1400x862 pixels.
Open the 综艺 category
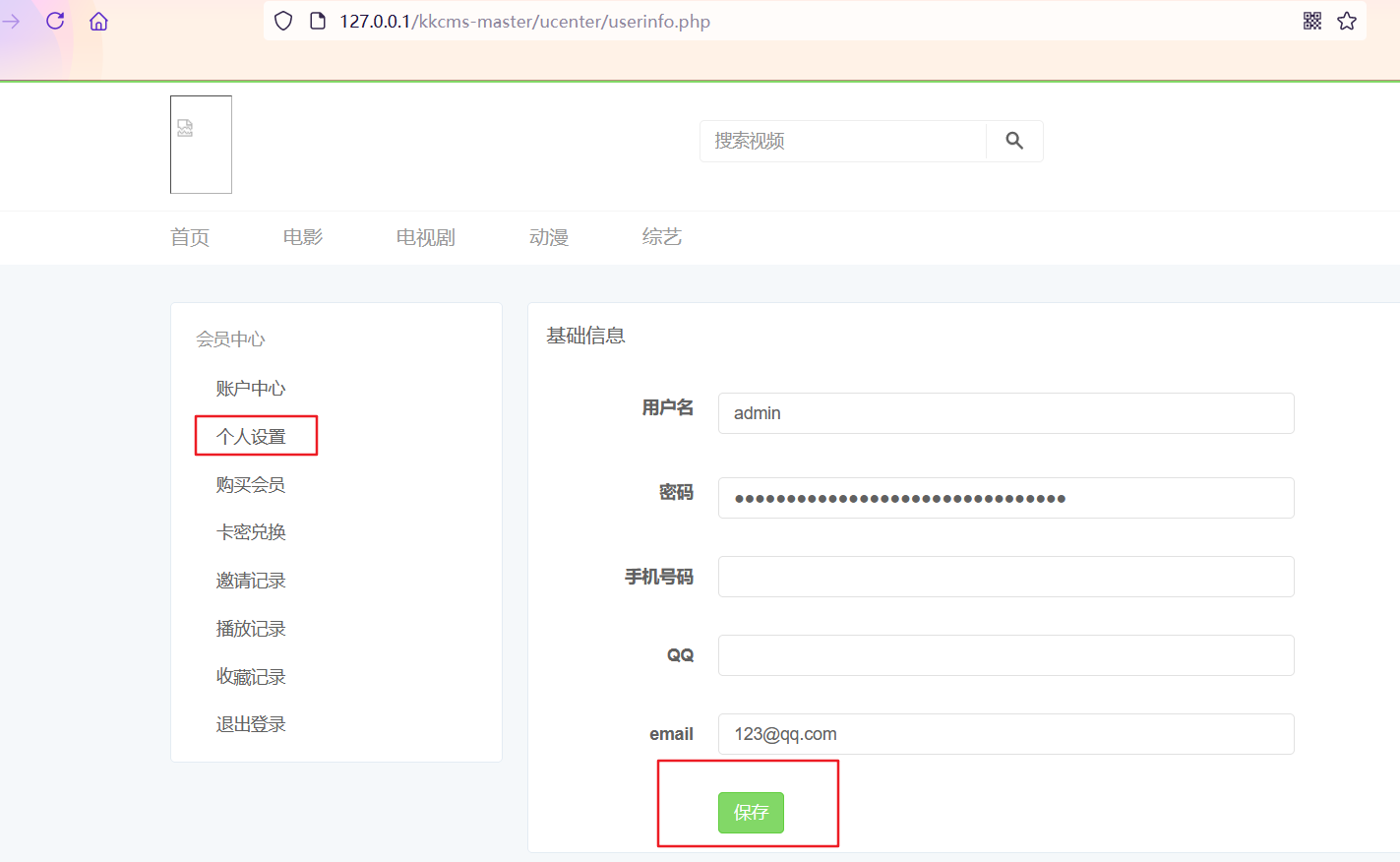point(661,237)
